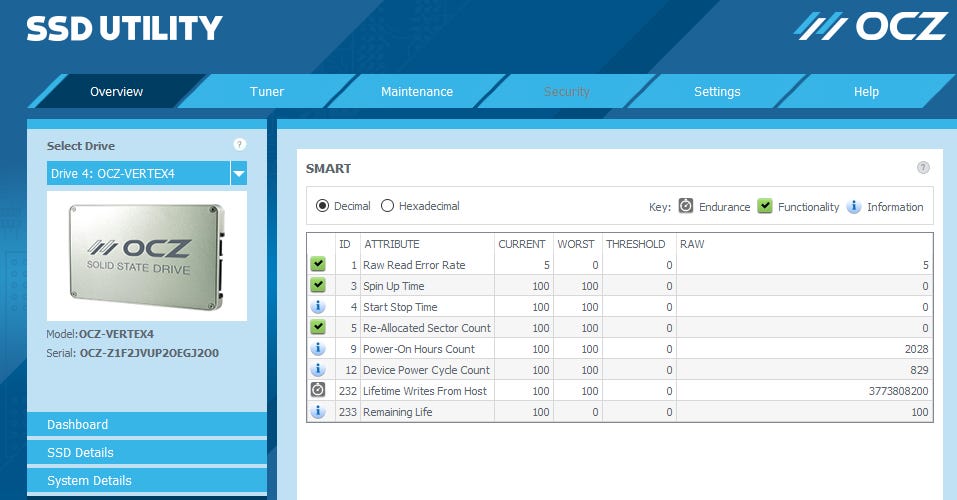This screenshot has width=957, height=500.
Task: Switch to the Maintenance tab
Action: [x=416, y=92]
